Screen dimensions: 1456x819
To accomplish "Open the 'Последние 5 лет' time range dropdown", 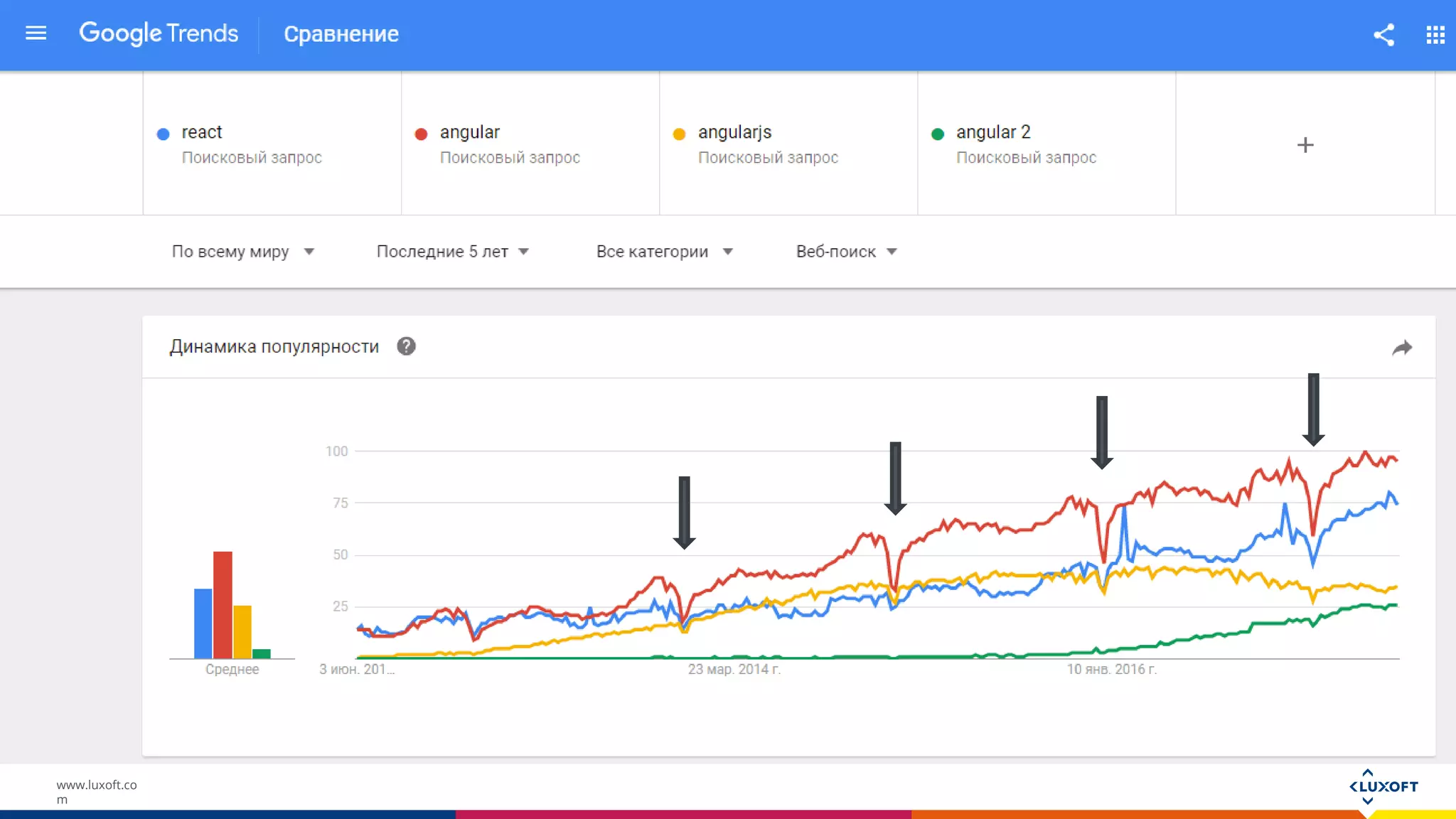I will point(452,252).
